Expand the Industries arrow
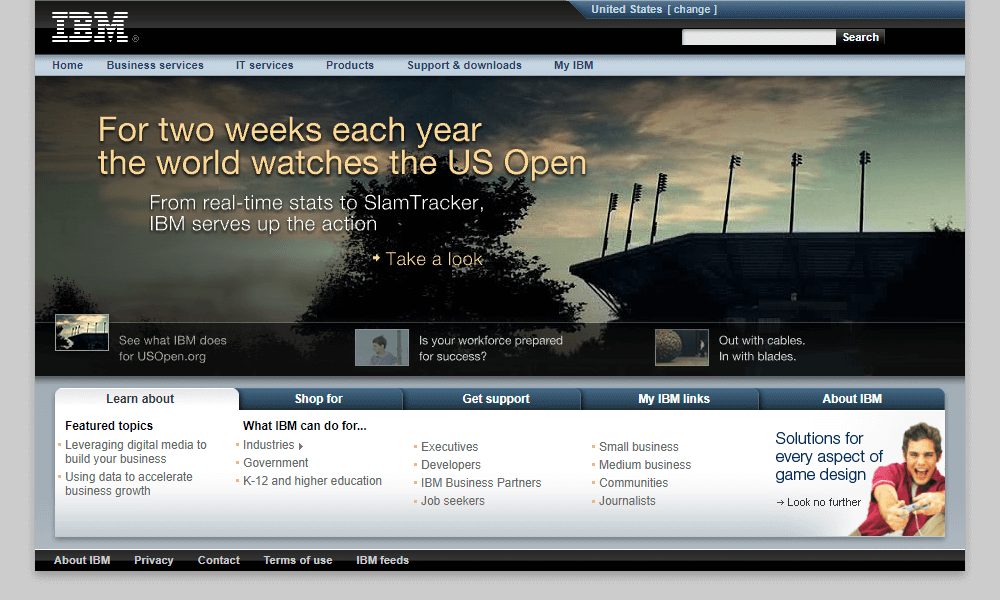1000x600 pixels. click(x=301, y=446)
